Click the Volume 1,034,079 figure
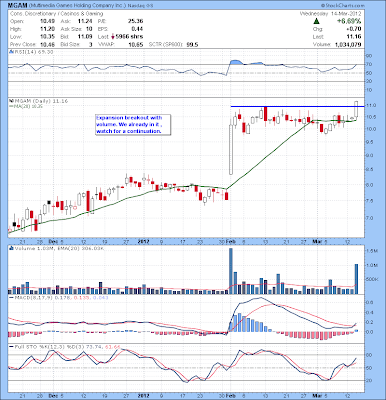The height and width of the screenshot is (400, 386). pos(347,44)
